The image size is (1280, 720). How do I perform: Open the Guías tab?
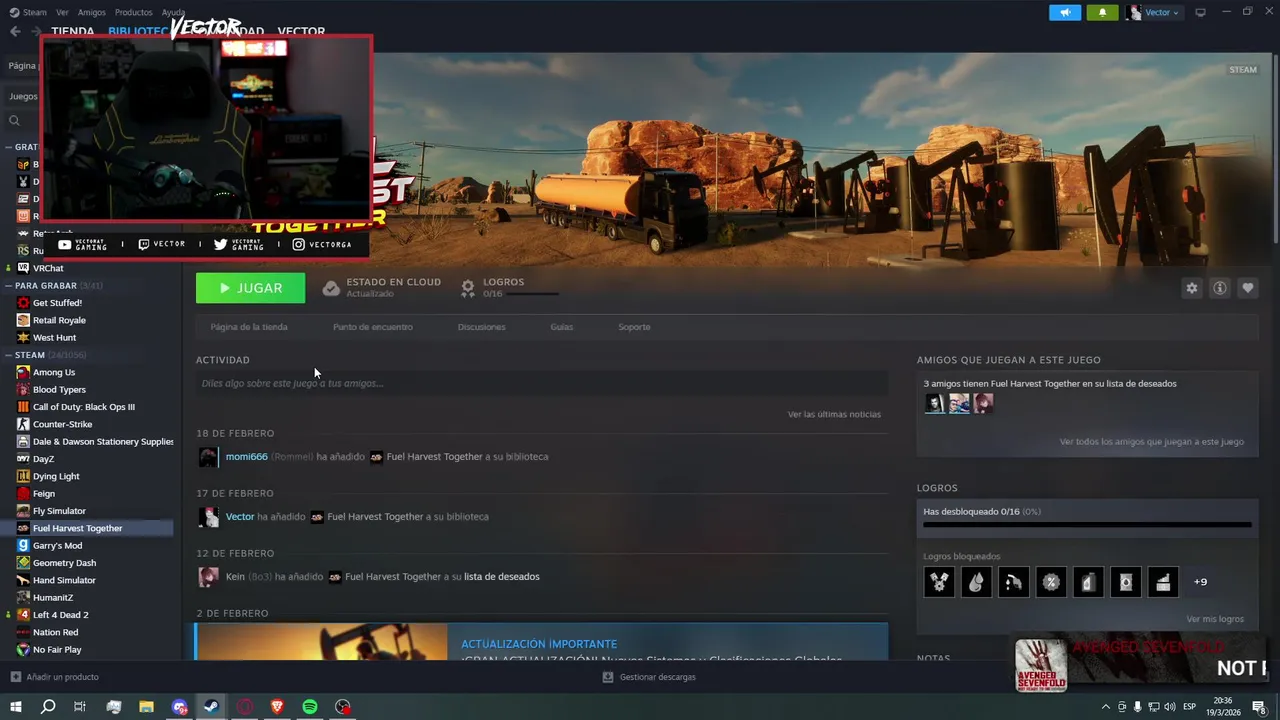coord(561,327)
